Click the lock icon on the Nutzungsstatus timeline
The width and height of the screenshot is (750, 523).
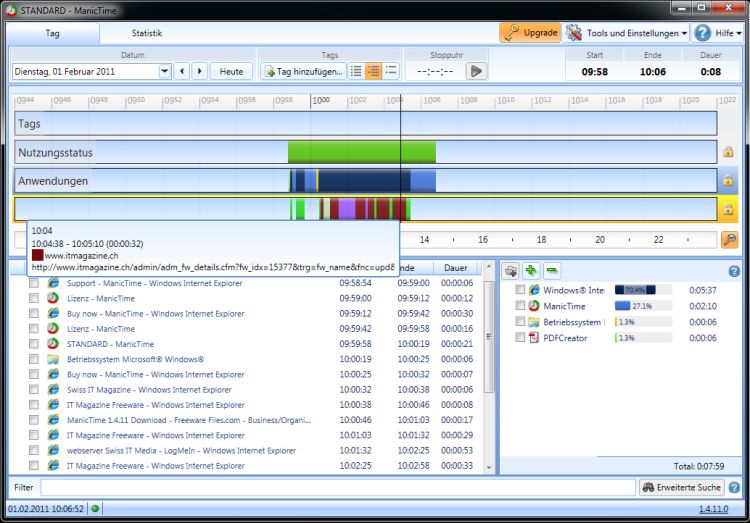(728, 152)
